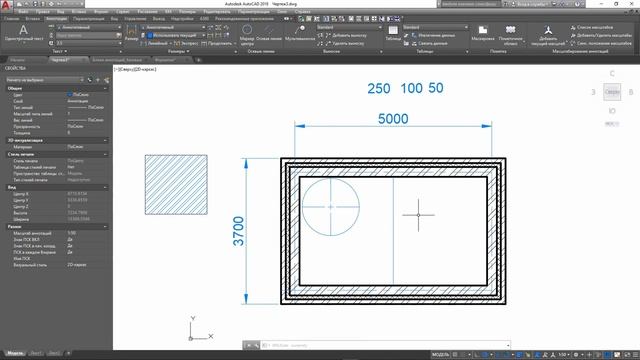
Task: Open the text style Аннотативный dropdown
Action: click(89, 27)
